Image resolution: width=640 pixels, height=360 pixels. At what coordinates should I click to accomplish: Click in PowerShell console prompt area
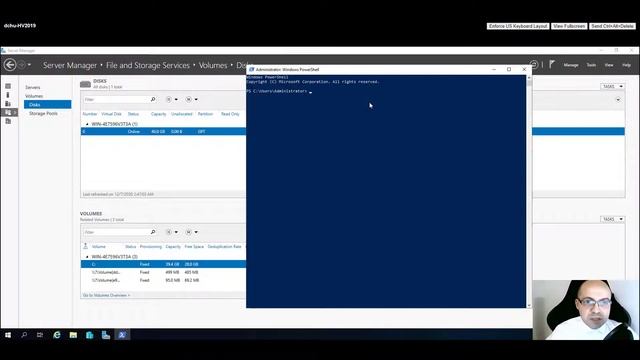pyautogui.click(x=386, y=191)
